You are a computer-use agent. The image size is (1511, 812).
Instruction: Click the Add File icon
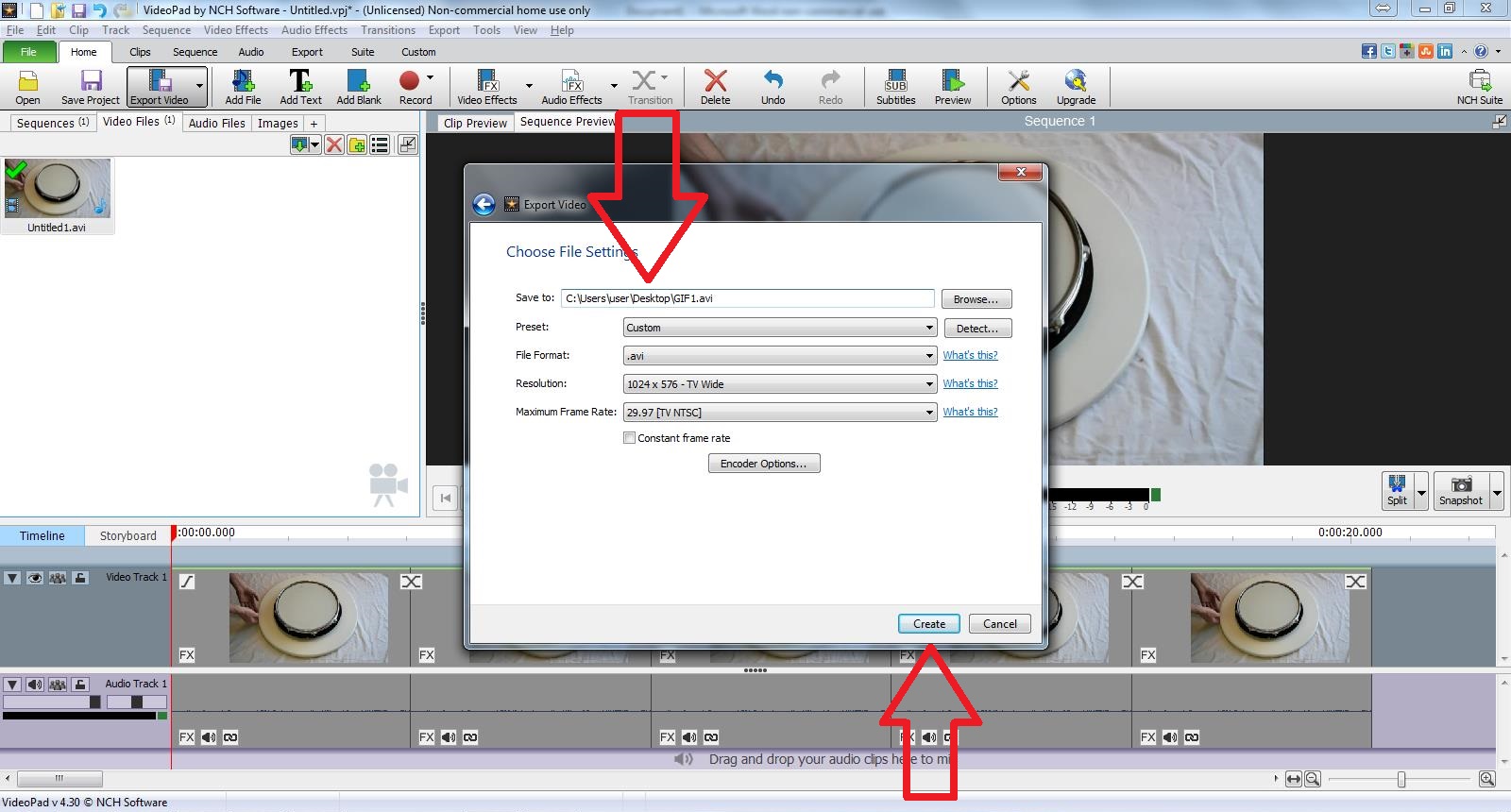click(243, 87)
